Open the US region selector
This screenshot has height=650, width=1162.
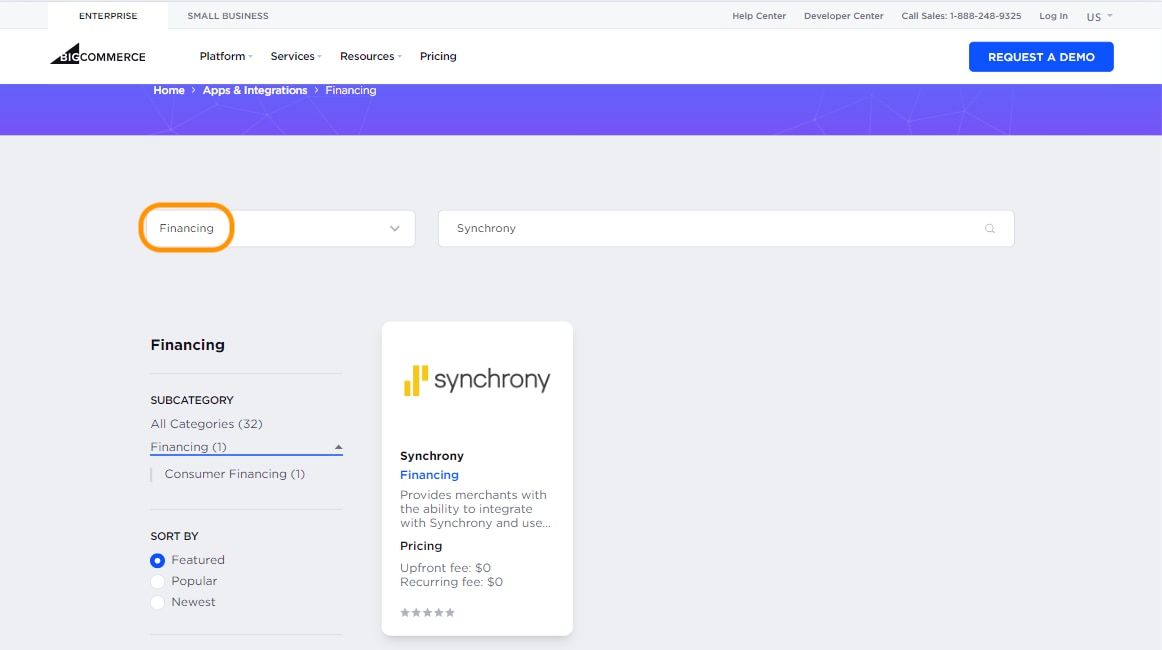pyautogui.click(x=1099, y=16)
